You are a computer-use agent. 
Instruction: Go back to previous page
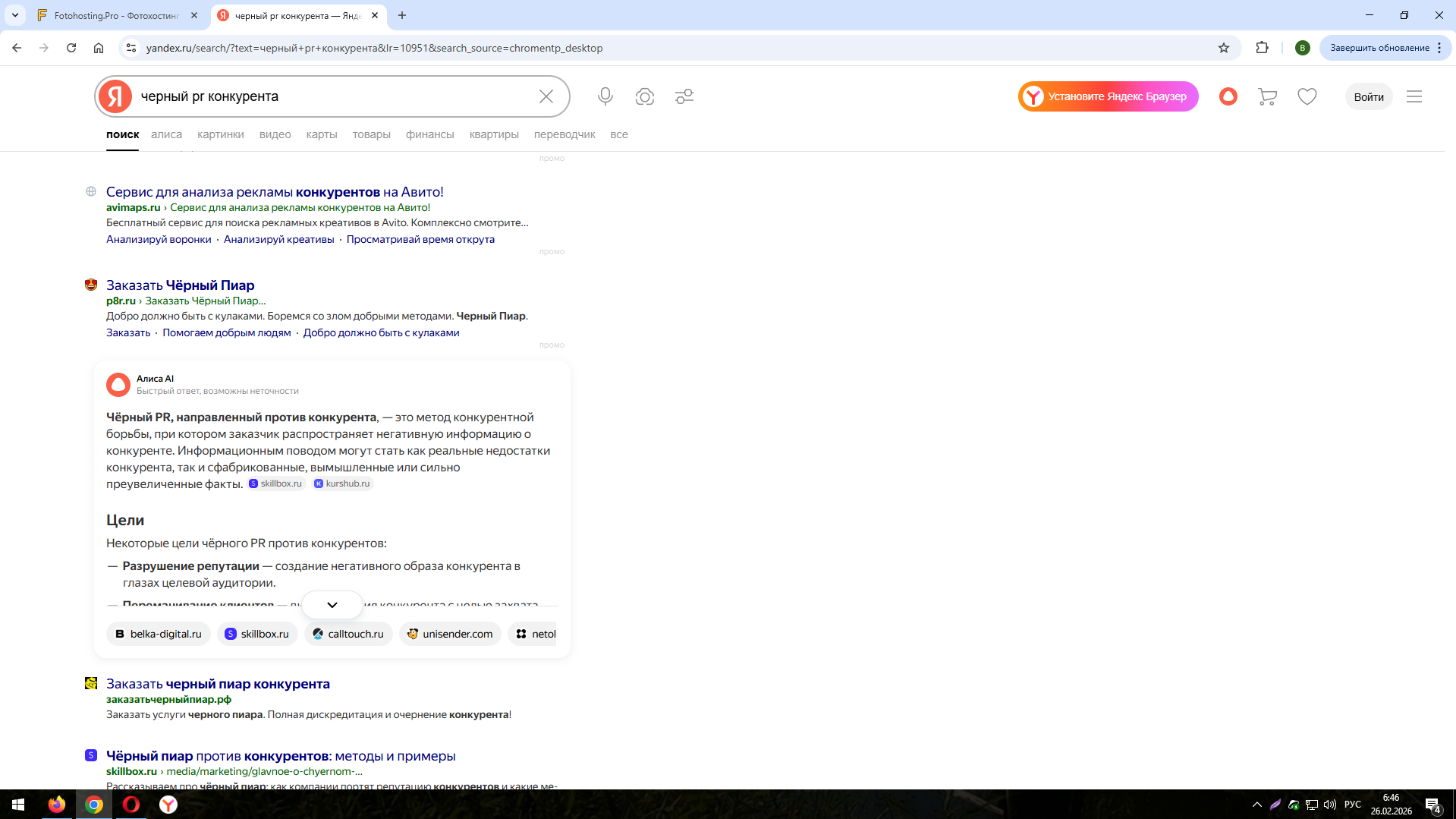click(17, 48)
